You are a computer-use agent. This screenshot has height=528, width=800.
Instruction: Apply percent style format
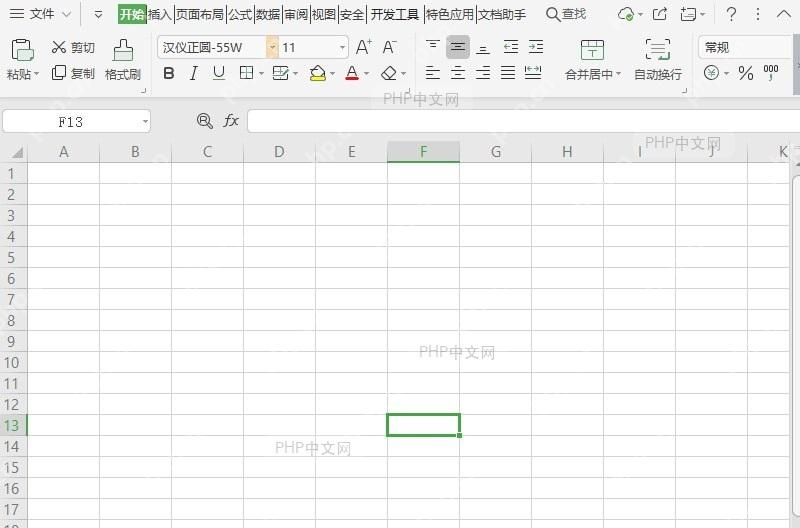pyautogui.click(x=746, y=73)
